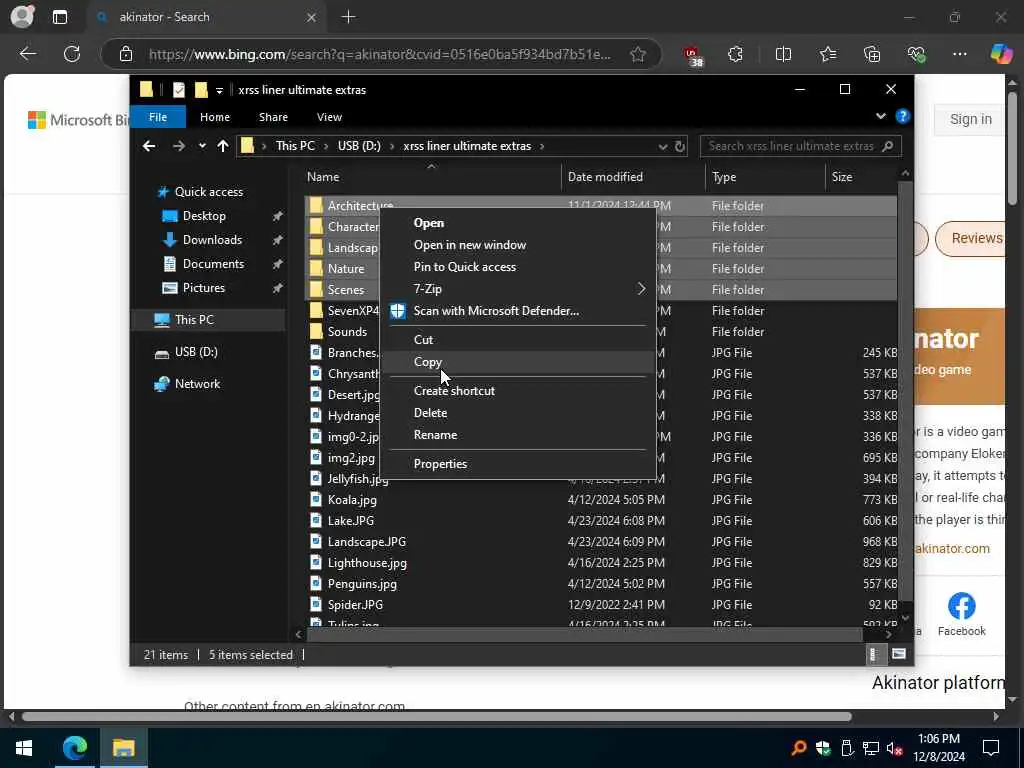
Task: Open Edge Extensions puzzle icon
Action: tap(735, 54)
